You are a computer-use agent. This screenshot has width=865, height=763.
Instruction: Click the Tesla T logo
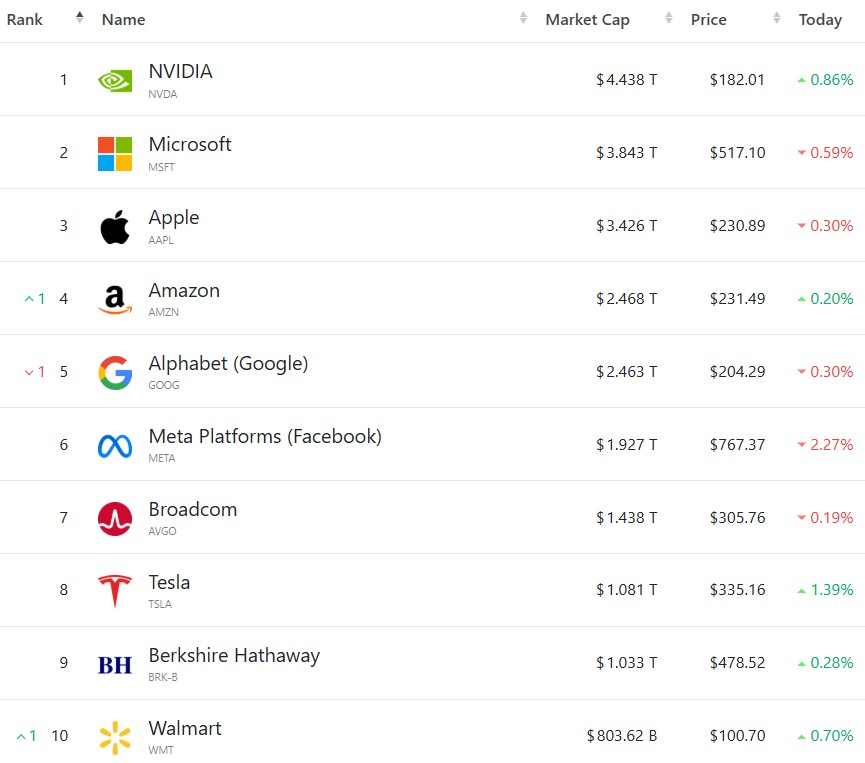[115, 591]
